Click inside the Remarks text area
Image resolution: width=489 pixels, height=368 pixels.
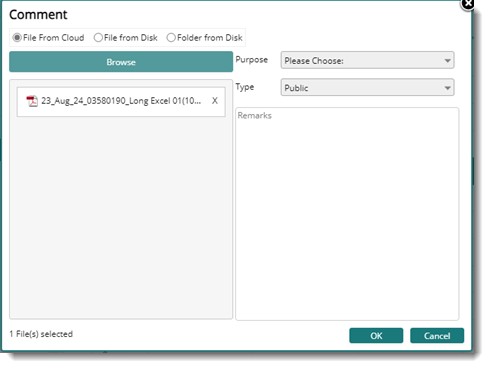347,214
